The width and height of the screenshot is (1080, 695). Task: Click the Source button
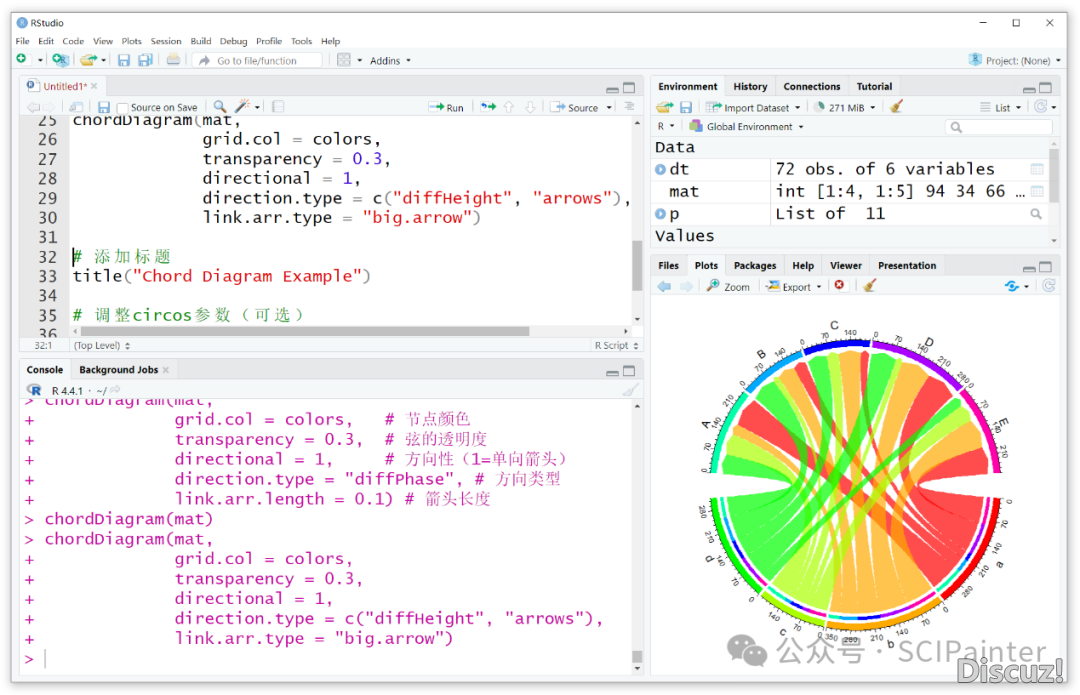(574, 107)
